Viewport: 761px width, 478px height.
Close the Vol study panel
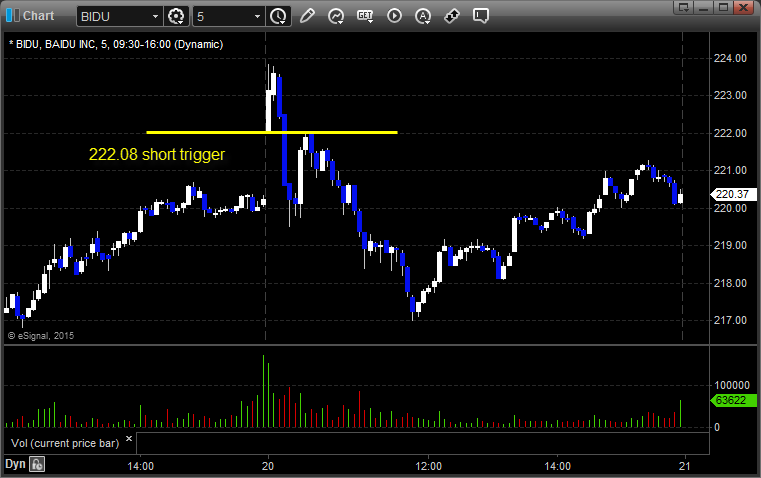click(129, 439)
